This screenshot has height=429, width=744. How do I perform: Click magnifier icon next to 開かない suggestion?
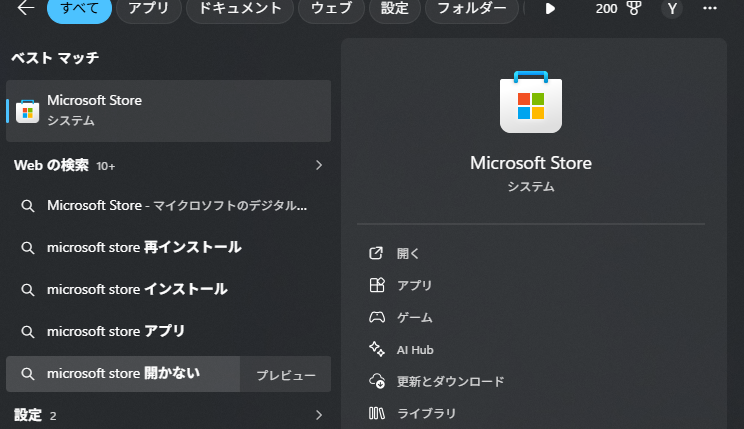pos(28,374)
